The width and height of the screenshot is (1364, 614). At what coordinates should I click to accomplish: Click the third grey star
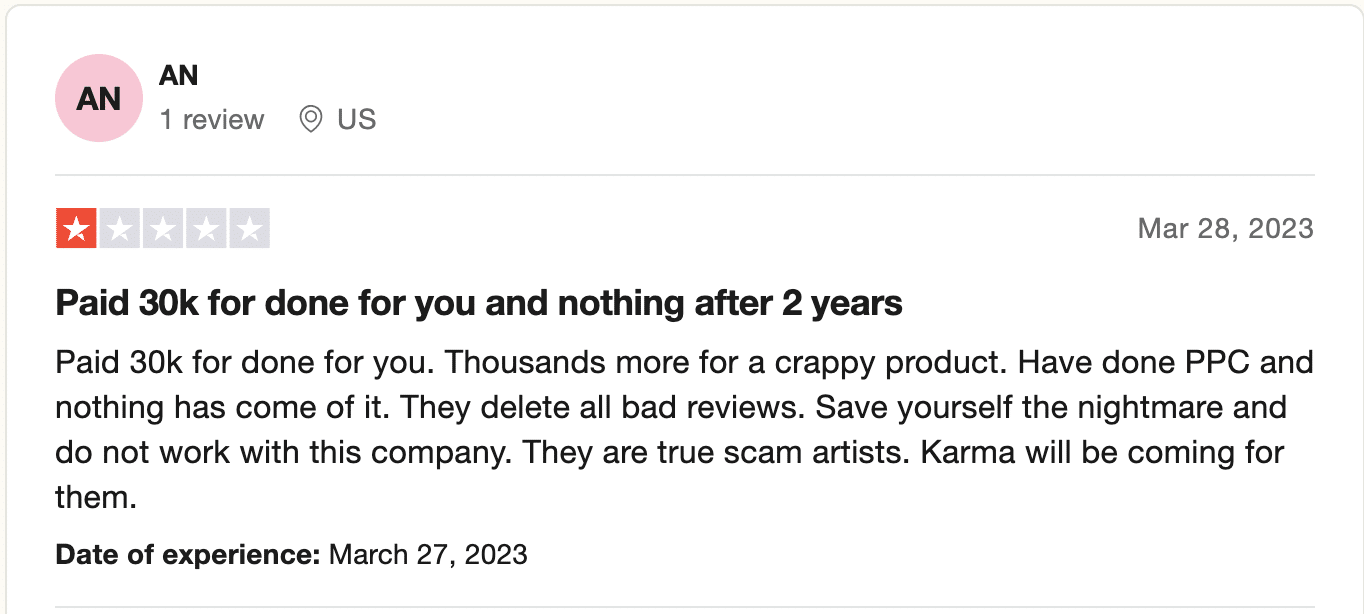162,230
